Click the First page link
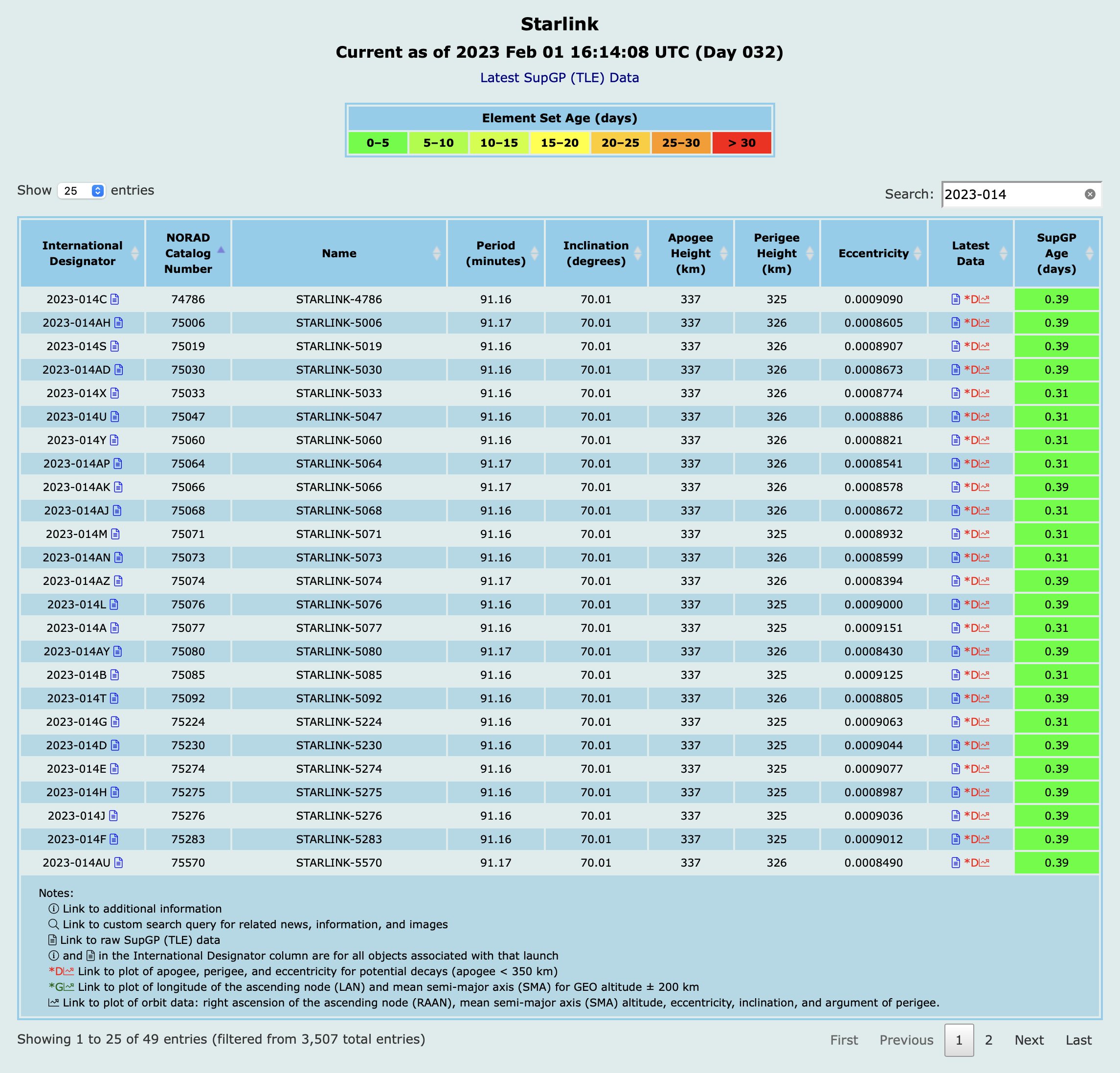Screen dimensions: 1120x1073 [x=844, y=1040]
